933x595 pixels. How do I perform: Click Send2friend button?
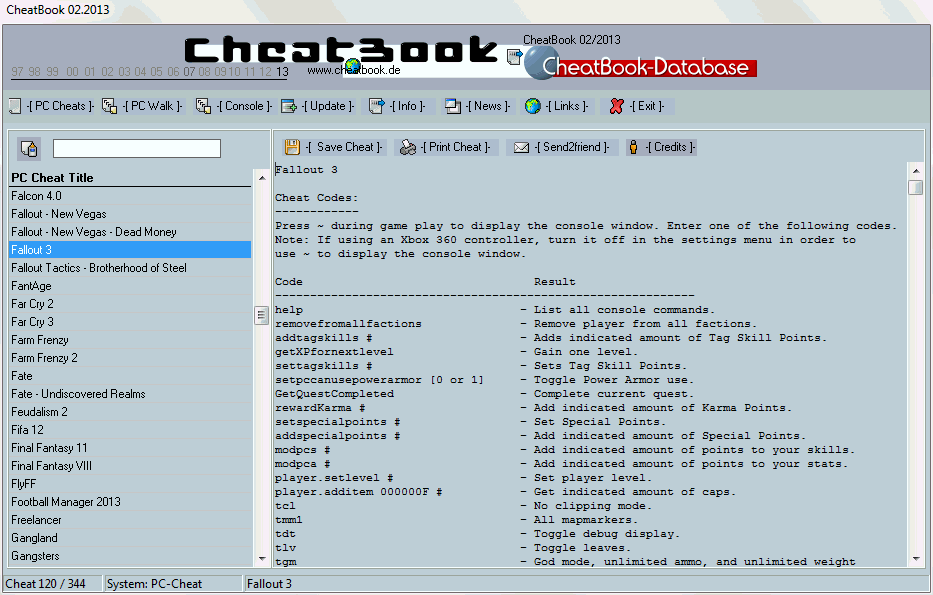click(562, 147)
